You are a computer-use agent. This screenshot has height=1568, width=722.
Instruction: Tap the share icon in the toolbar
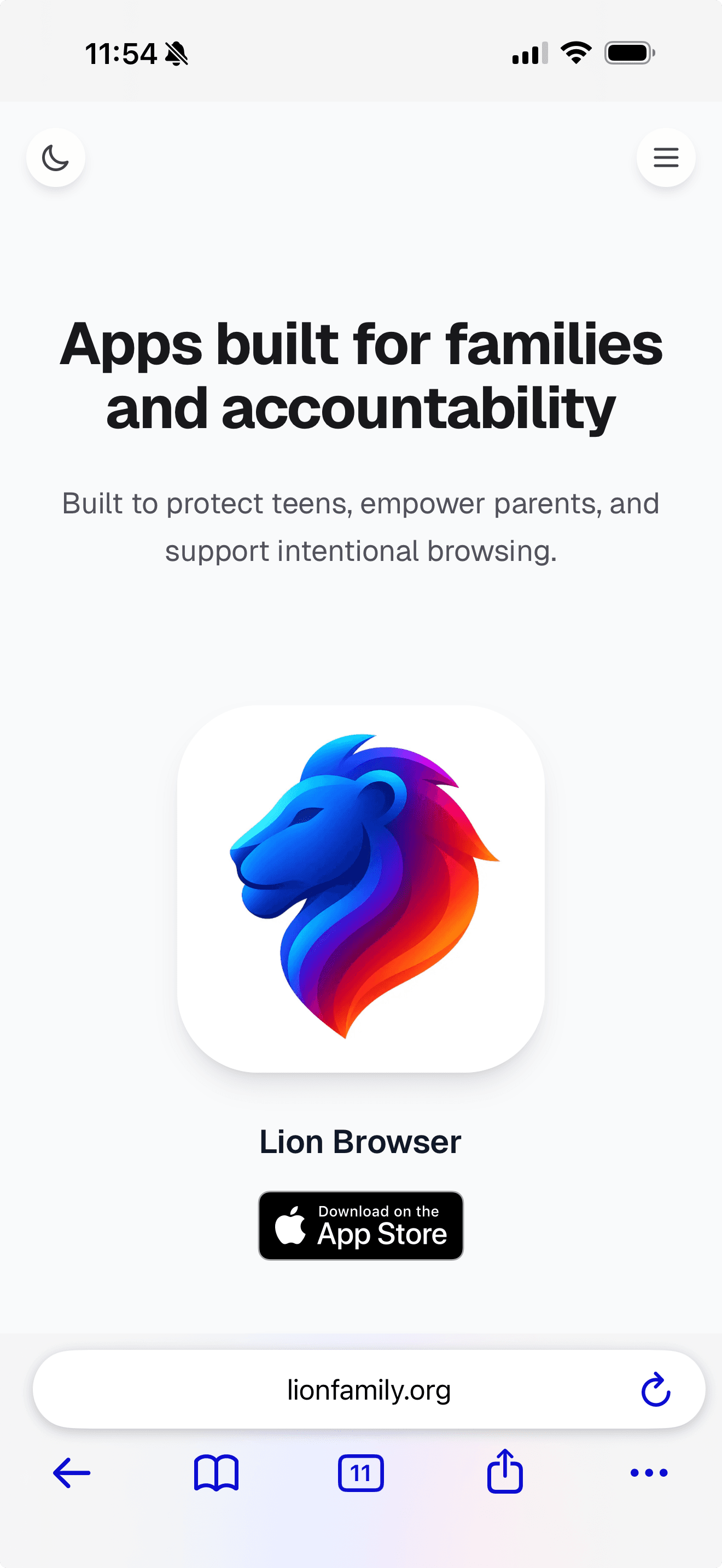coord(505,1471)
